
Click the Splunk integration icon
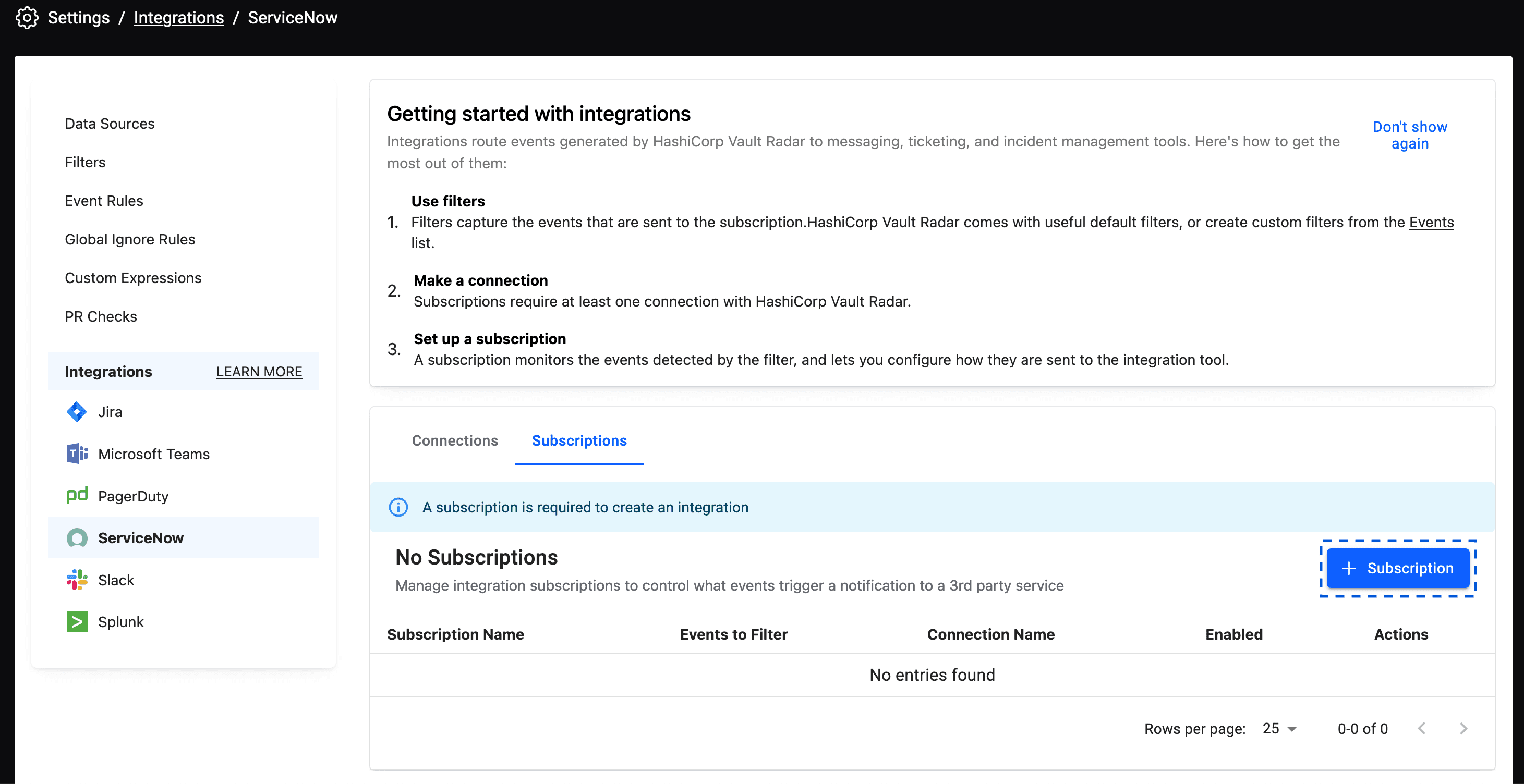point(77,621)
